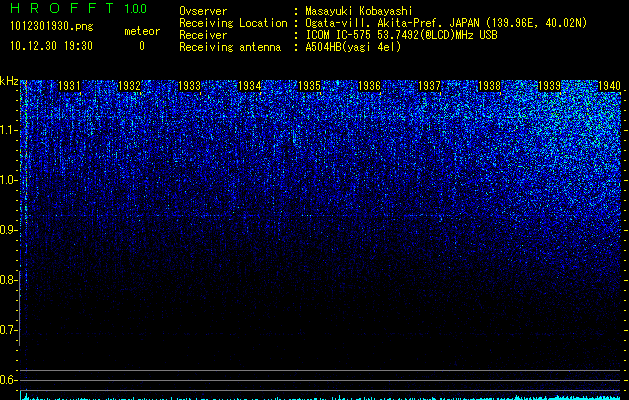Click the 0.9 frequency axis label
629x400 pixels.
[x=8, y=230]
